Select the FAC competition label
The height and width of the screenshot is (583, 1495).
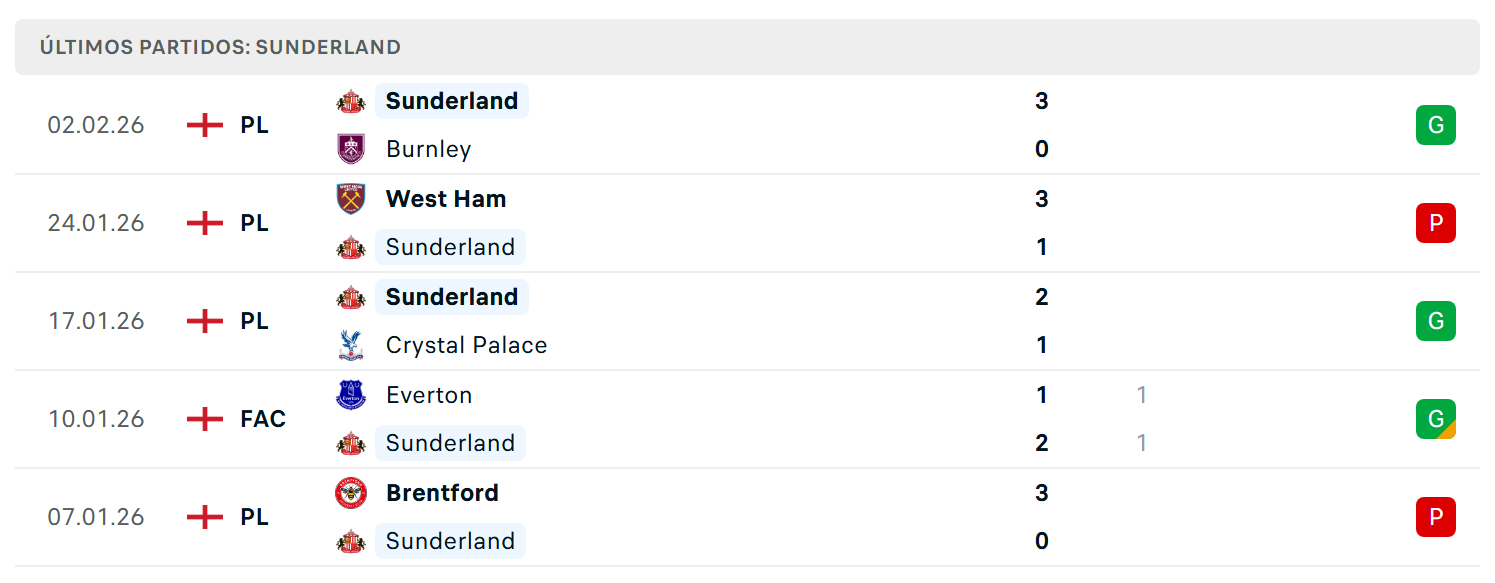tap(263, 419)
